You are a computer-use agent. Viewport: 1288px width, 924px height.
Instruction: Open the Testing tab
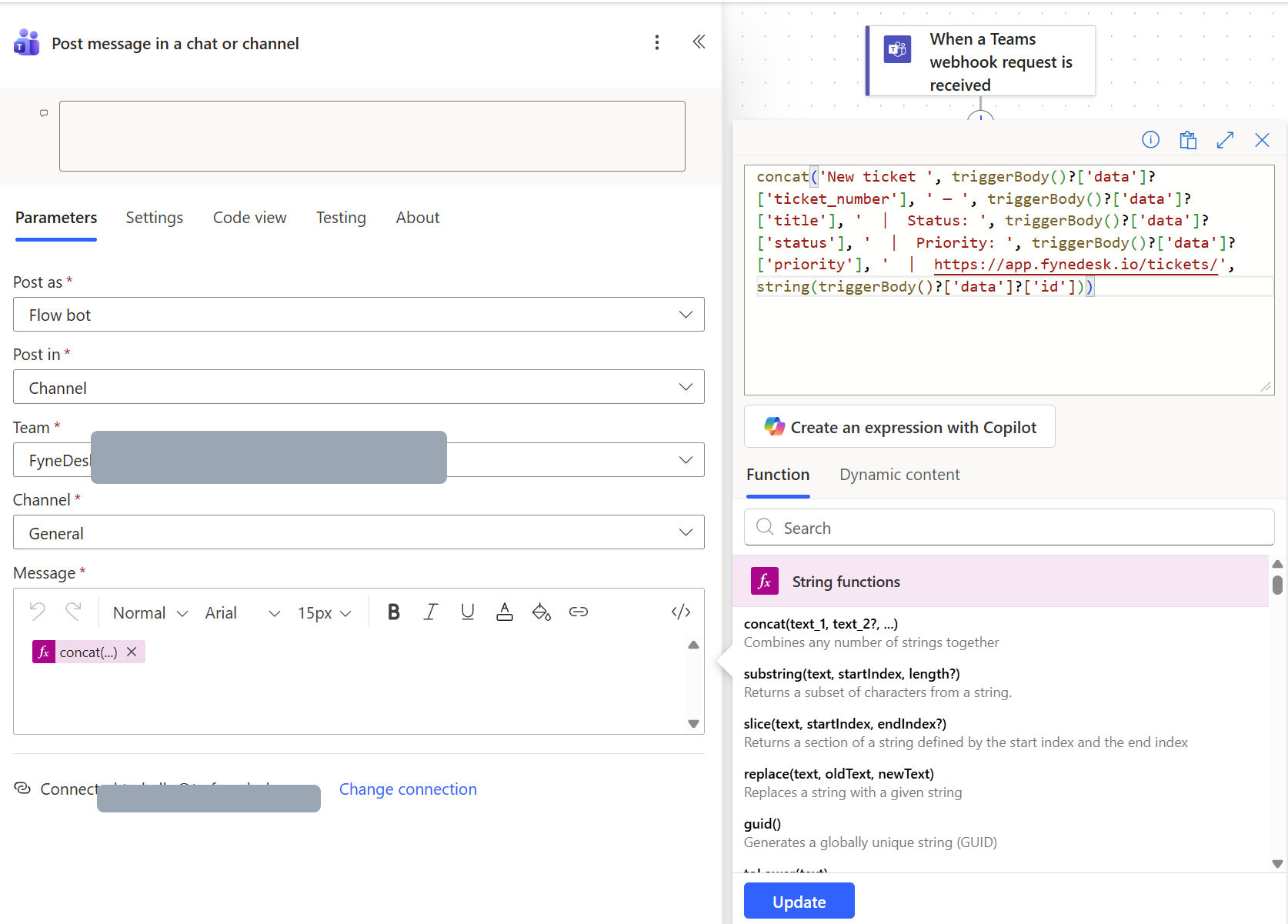[341, 218]
